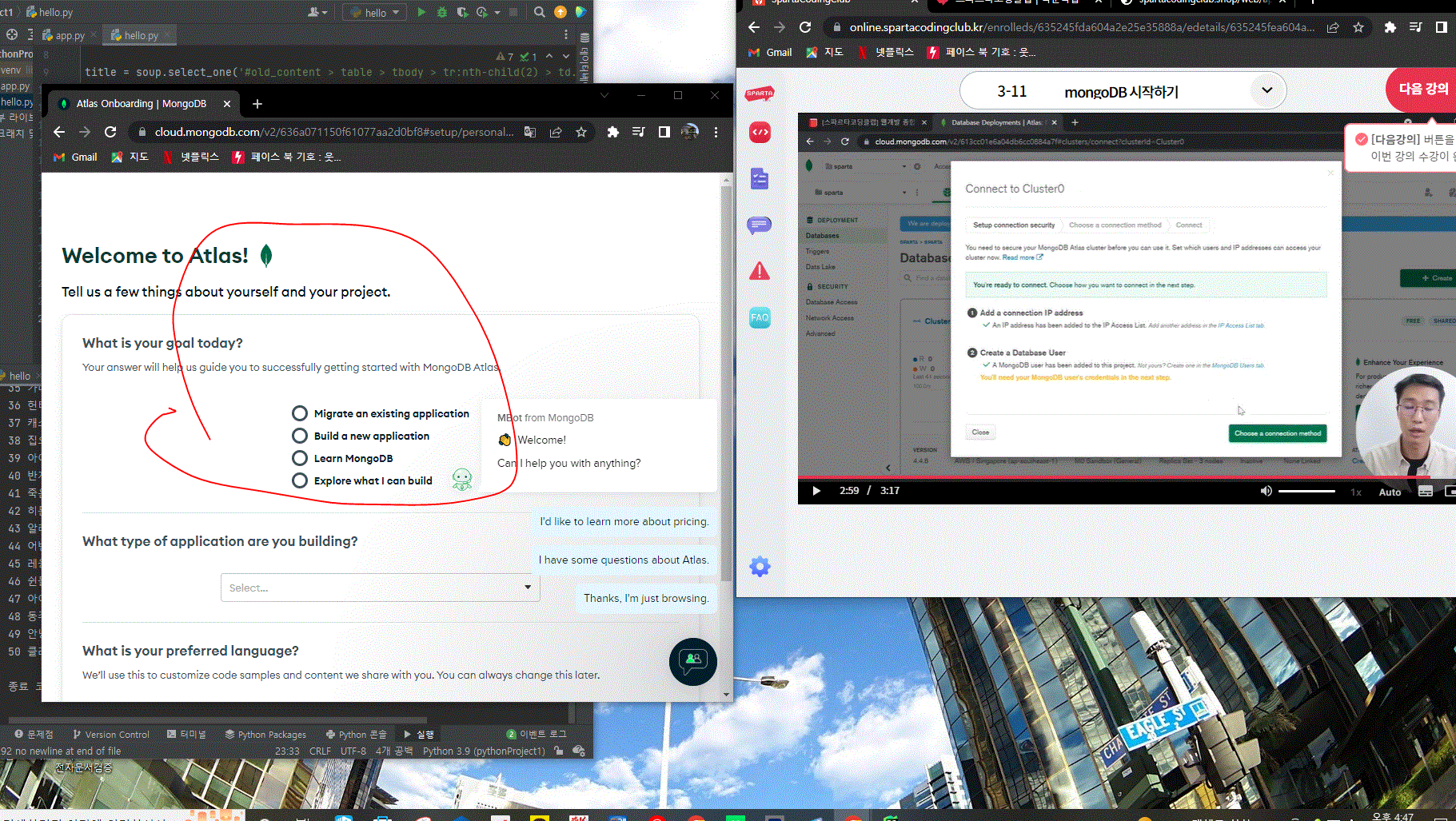Image resolution: width=1456 pixels, height=821 pixels.
Task: Open the FAQ icon in Sparta sidebar
Action: coord(760,317)
